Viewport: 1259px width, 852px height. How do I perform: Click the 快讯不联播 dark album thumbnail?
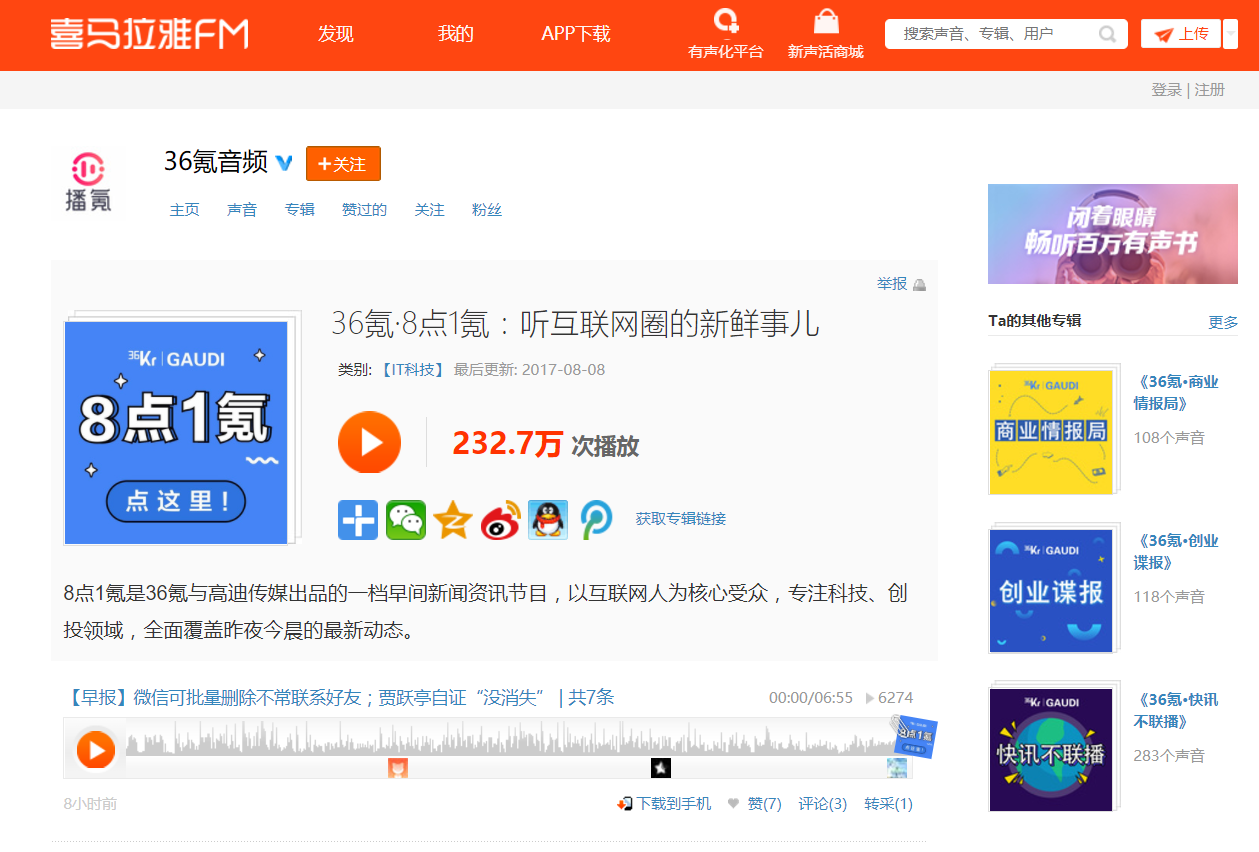pos(1051,749)
